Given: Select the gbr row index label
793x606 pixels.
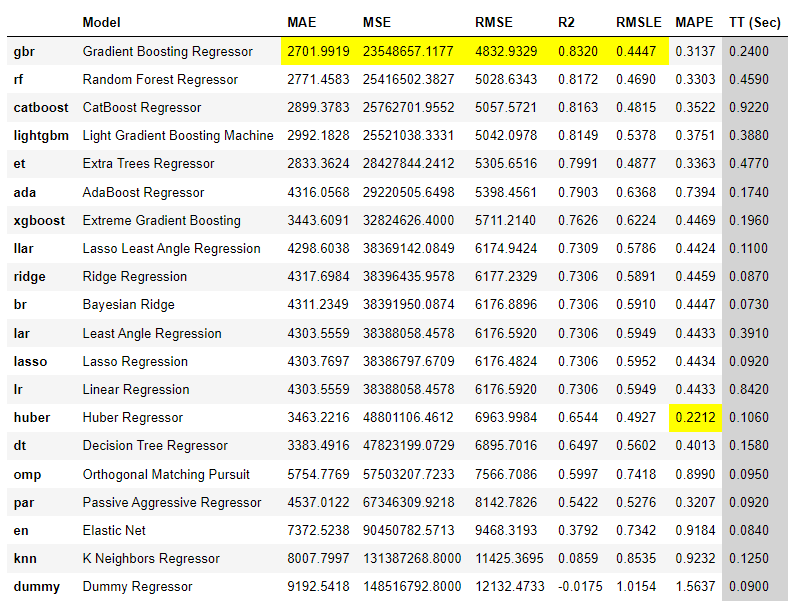Looking at the screenshot, I should pyautogui.click(x=24, y=52).
